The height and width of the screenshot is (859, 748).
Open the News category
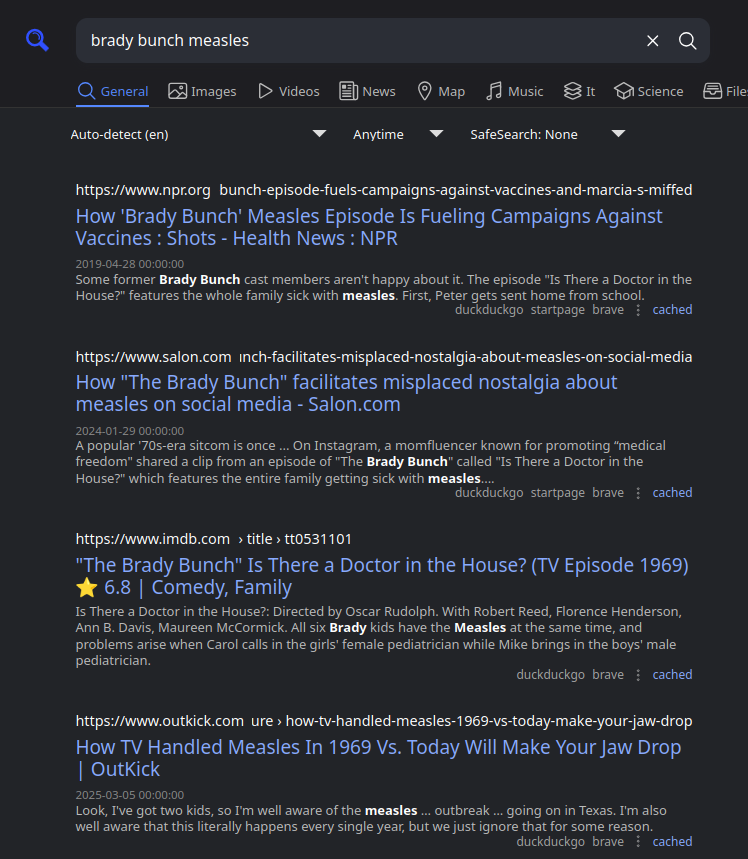click(x=367, y=91)
